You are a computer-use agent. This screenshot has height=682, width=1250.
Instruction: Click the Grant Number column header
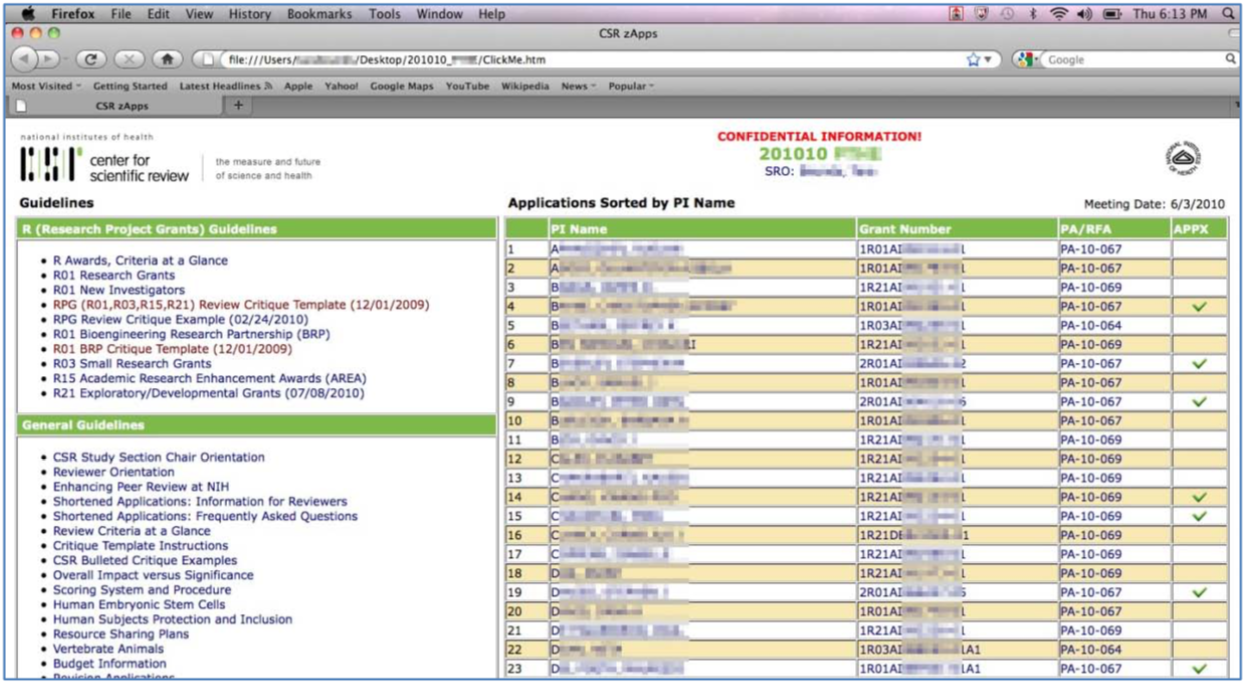click(x=957, y=229)
